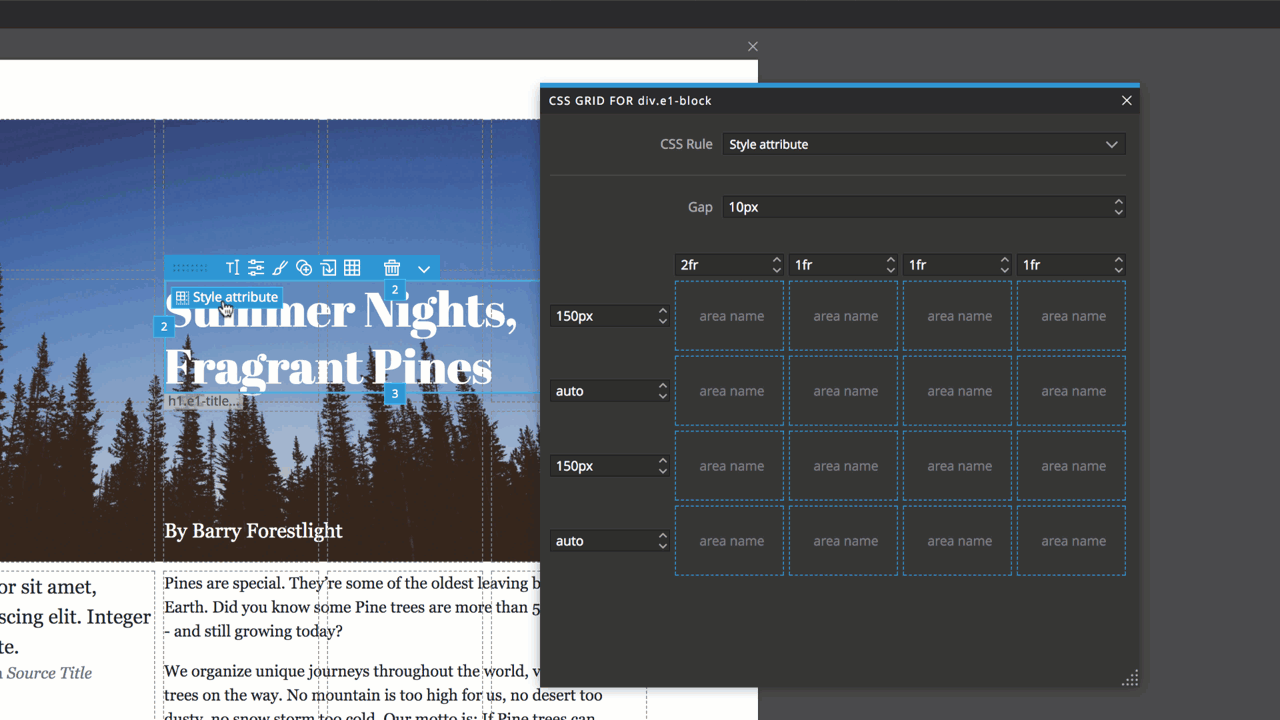Open the CSS grid icon in the toolbar

352,267
